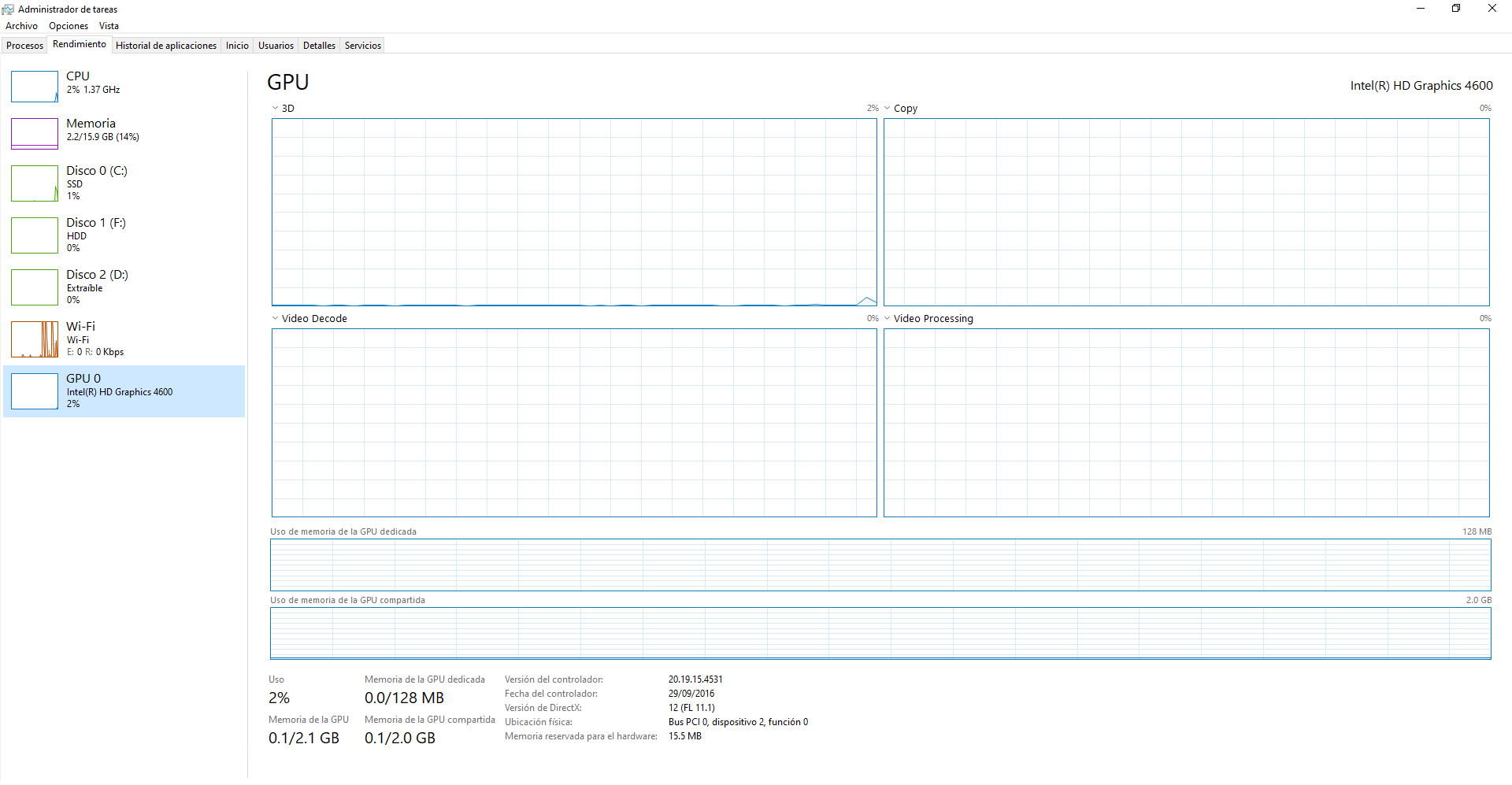Click 'Uso de memoria de la GPU dedicada' label
The width and height of the screenshot is (1512, 785).
click(x=343, y=531)
